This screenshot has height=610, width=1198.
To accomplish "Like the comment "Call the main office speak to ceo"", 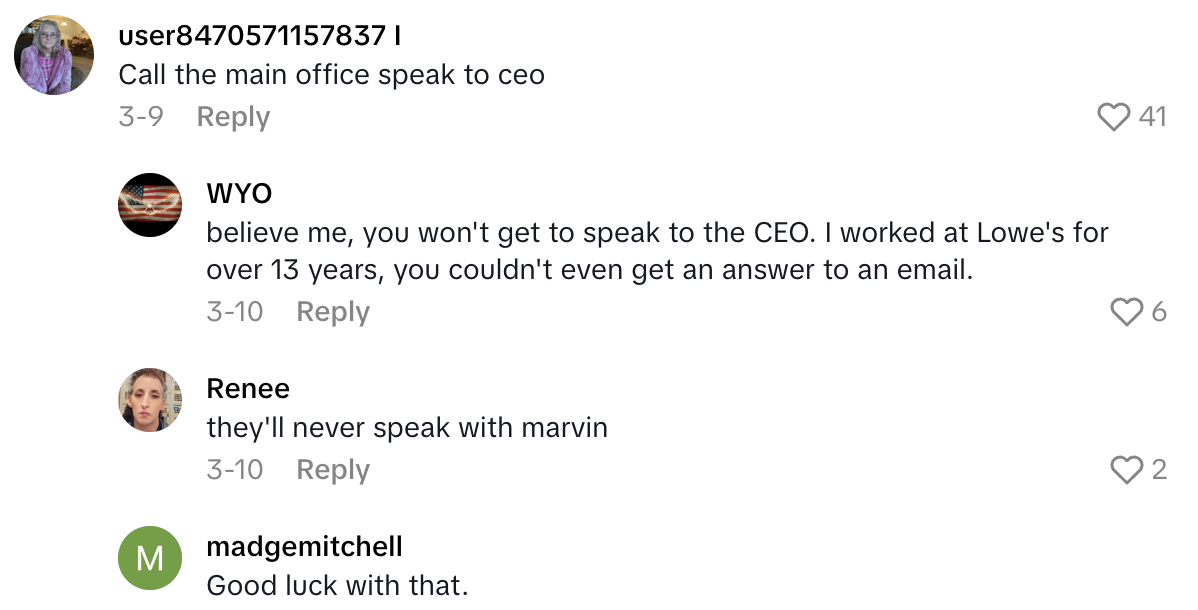I will tap(1114, 117).
